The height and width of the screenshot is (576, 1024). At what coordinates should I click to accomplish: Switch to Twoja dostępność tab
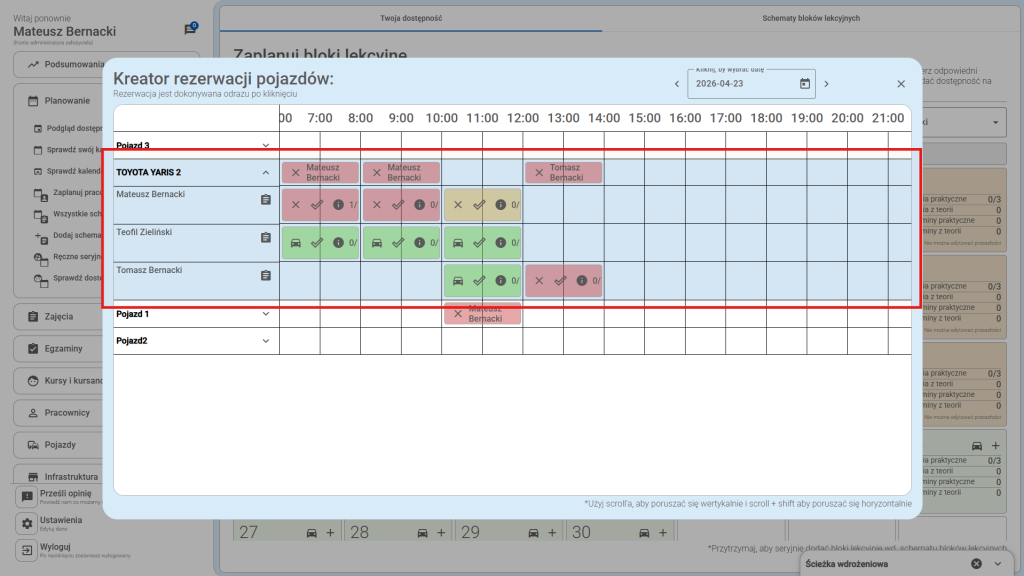[411, 18]
